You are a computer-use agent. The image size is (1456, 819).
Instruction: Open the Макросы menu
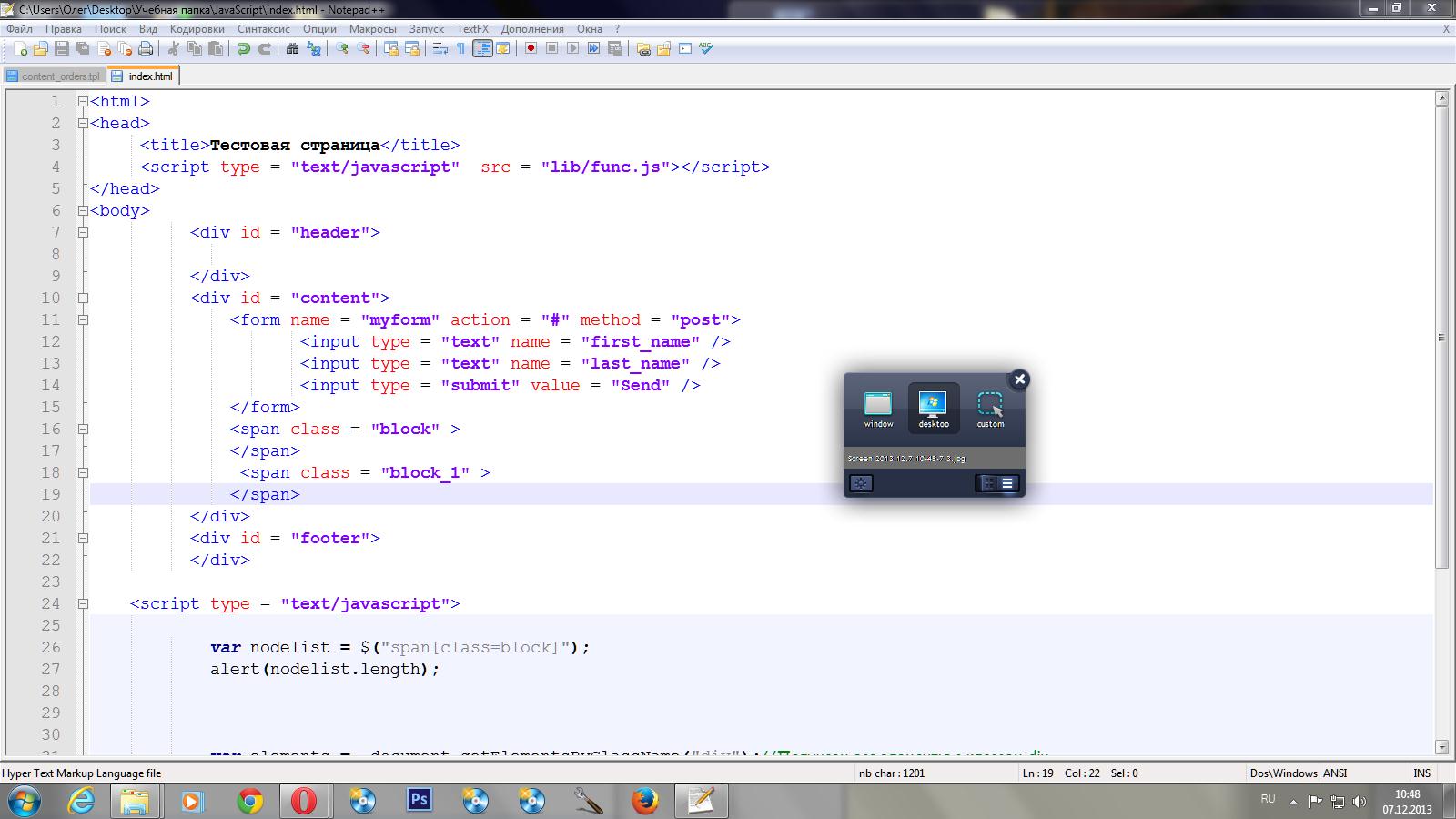tap(372, 28)
